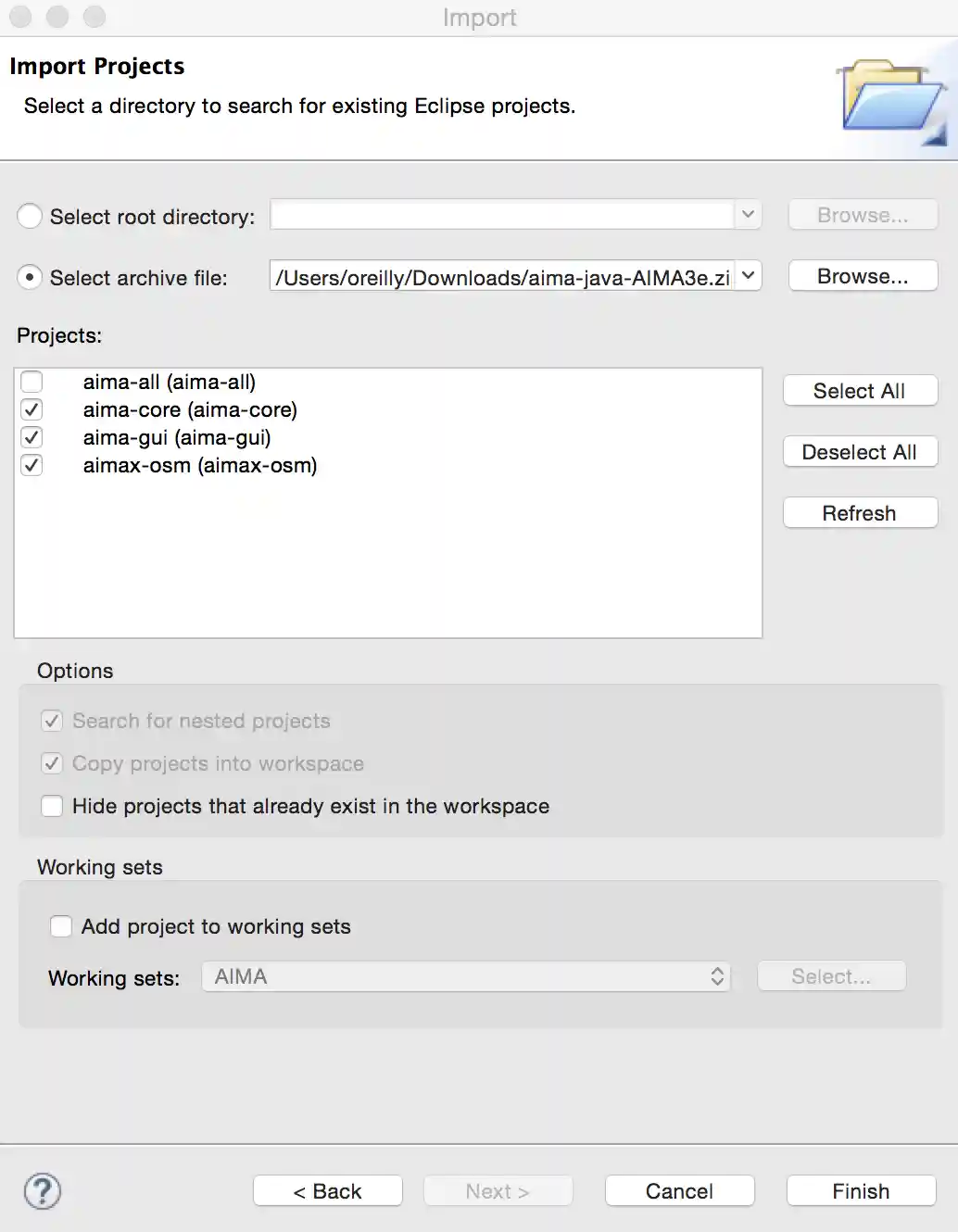Refresh the projects list
Viewport: 958px width, 1232px height.
[x=860, y=513]
